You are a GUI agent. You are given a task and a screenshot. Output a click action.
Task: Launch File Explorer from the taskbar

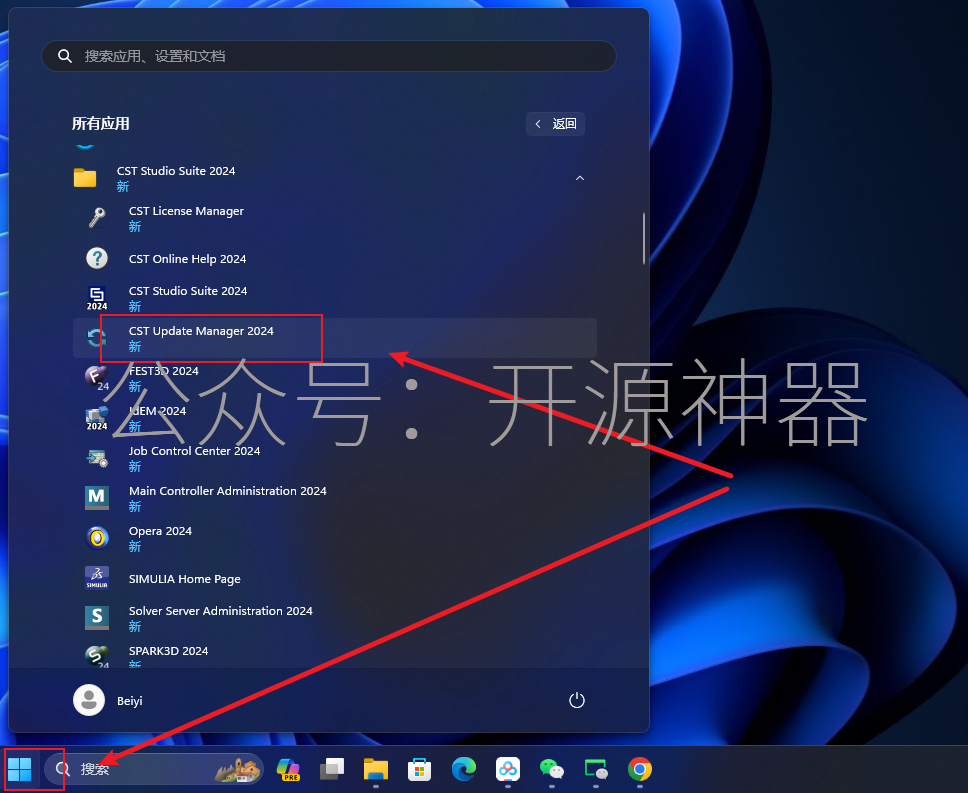tap(376, 769)
